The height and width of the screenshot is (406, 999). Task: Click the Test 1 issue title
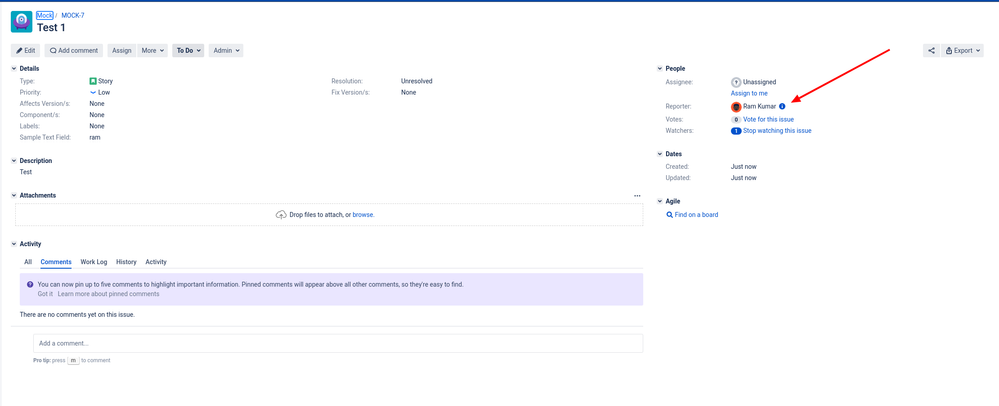coord(51,27)
